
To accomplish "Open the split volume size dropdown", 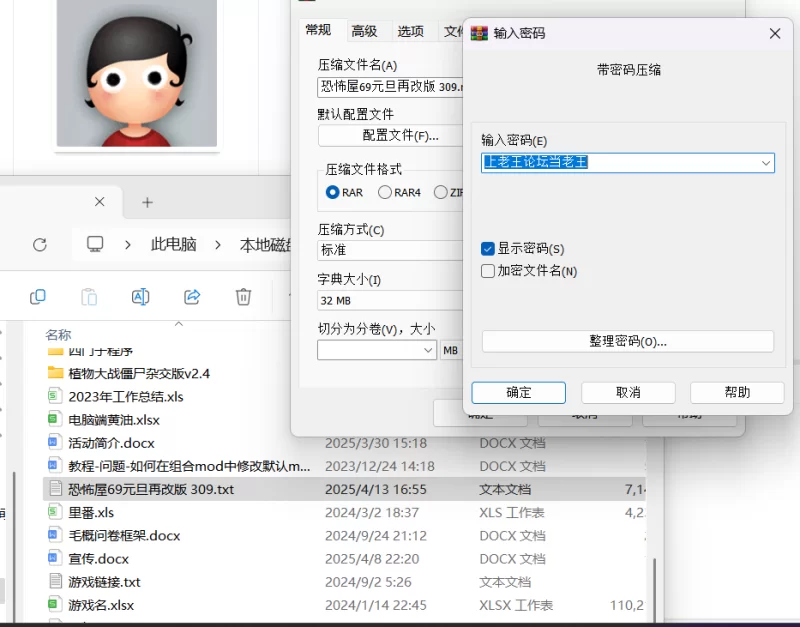I will (428, 350).
